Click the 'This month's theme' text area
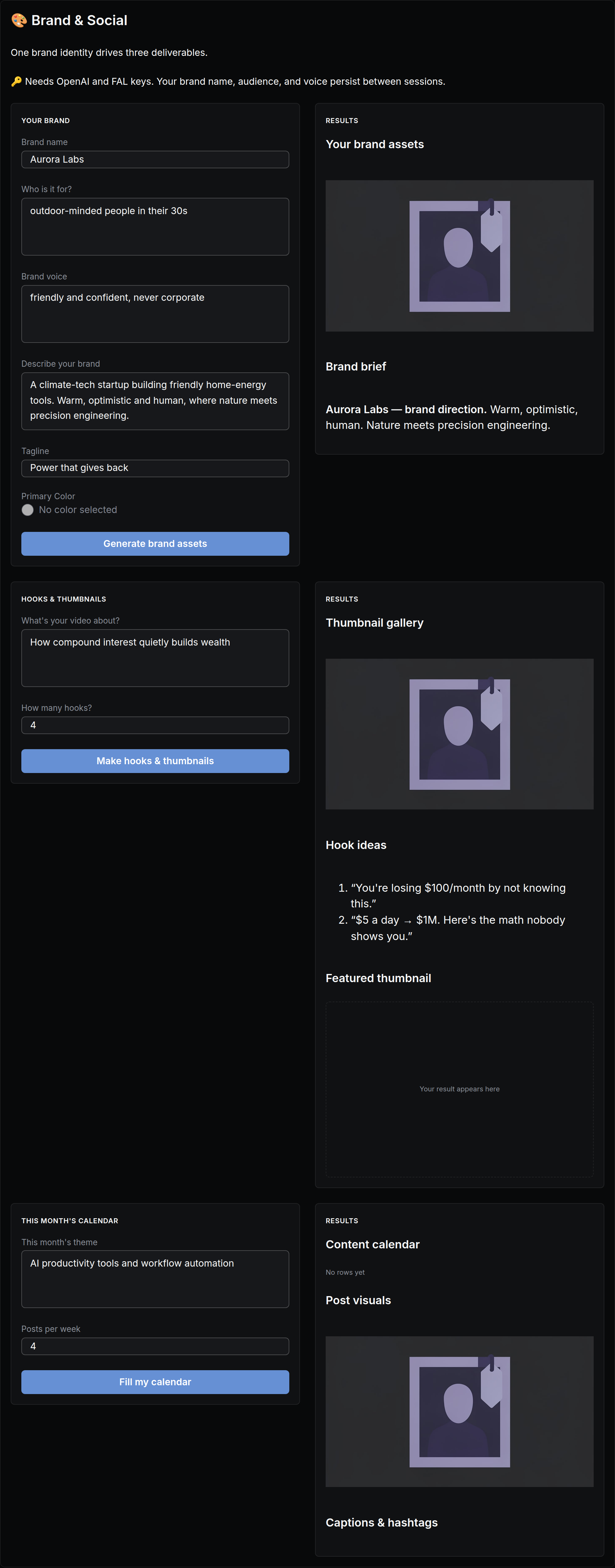 click(x=155, y=1279)
